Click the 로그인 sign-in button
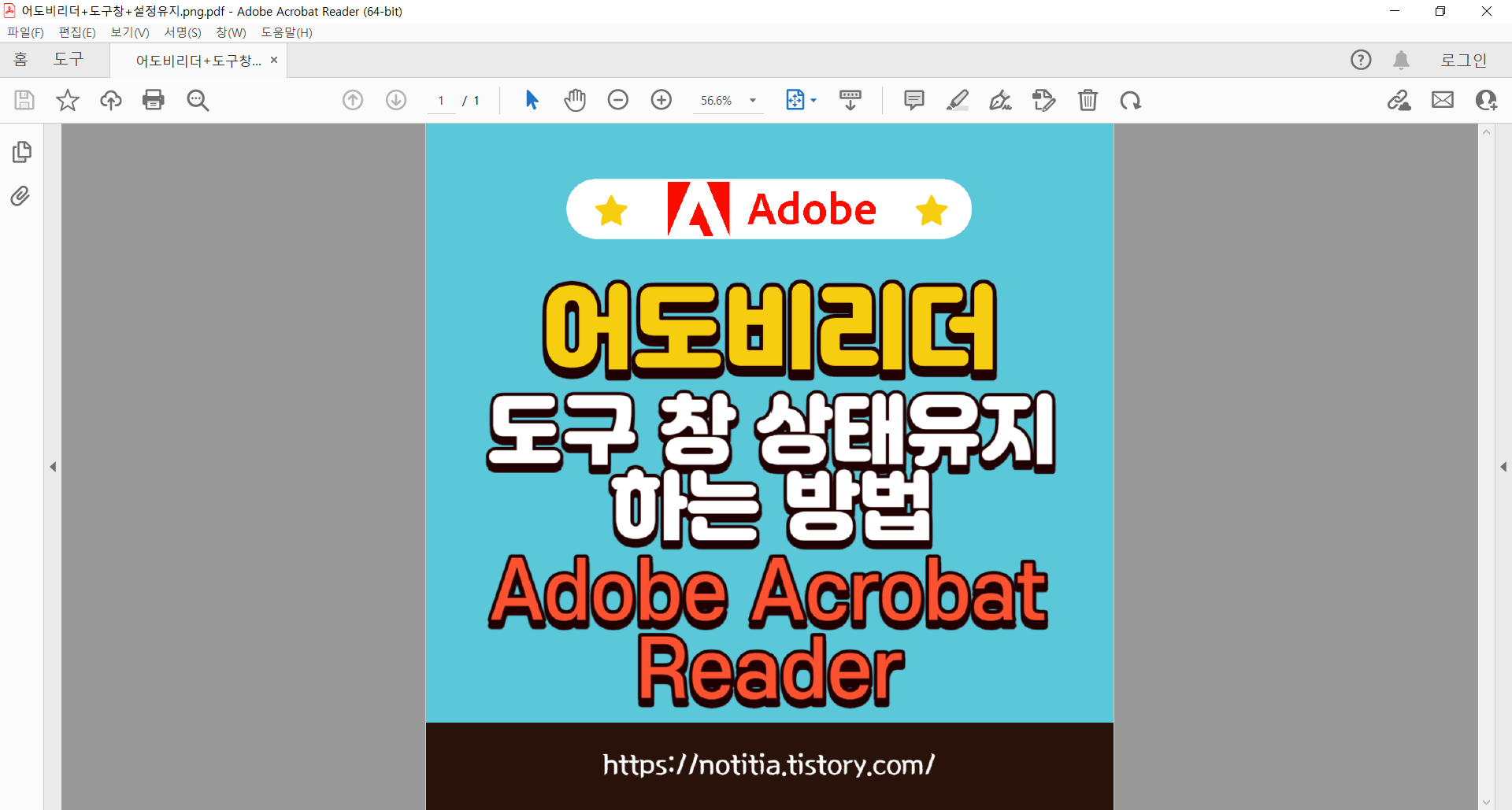The height and width of the screenshot is (810, 1512). coord(1464,60)
